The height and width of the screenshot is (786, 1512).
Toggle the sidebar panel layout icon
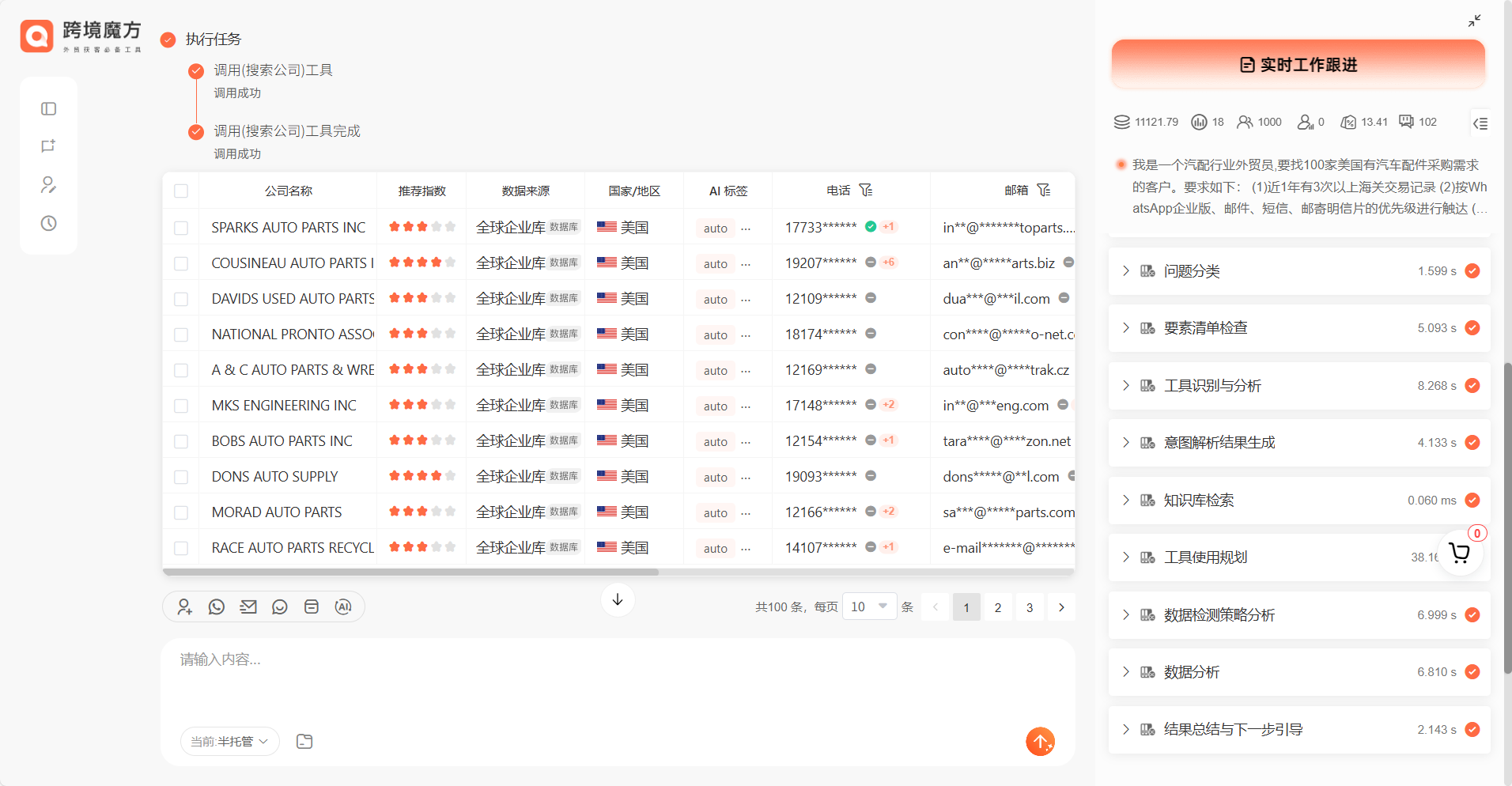[x=48, y=108]
